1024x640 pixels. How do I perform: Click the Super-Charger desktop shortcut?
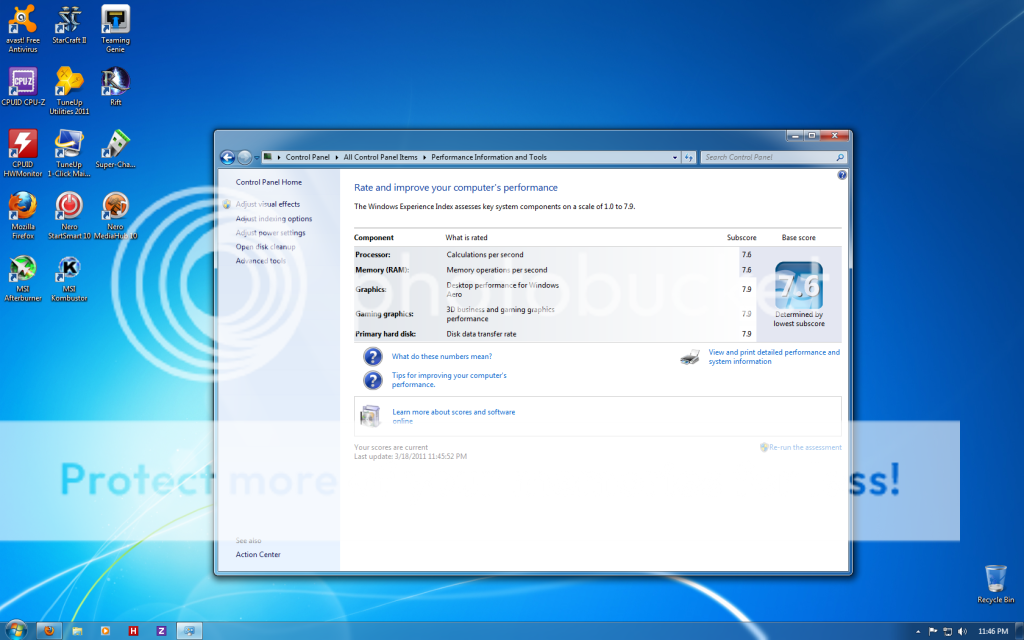[116, 149]
